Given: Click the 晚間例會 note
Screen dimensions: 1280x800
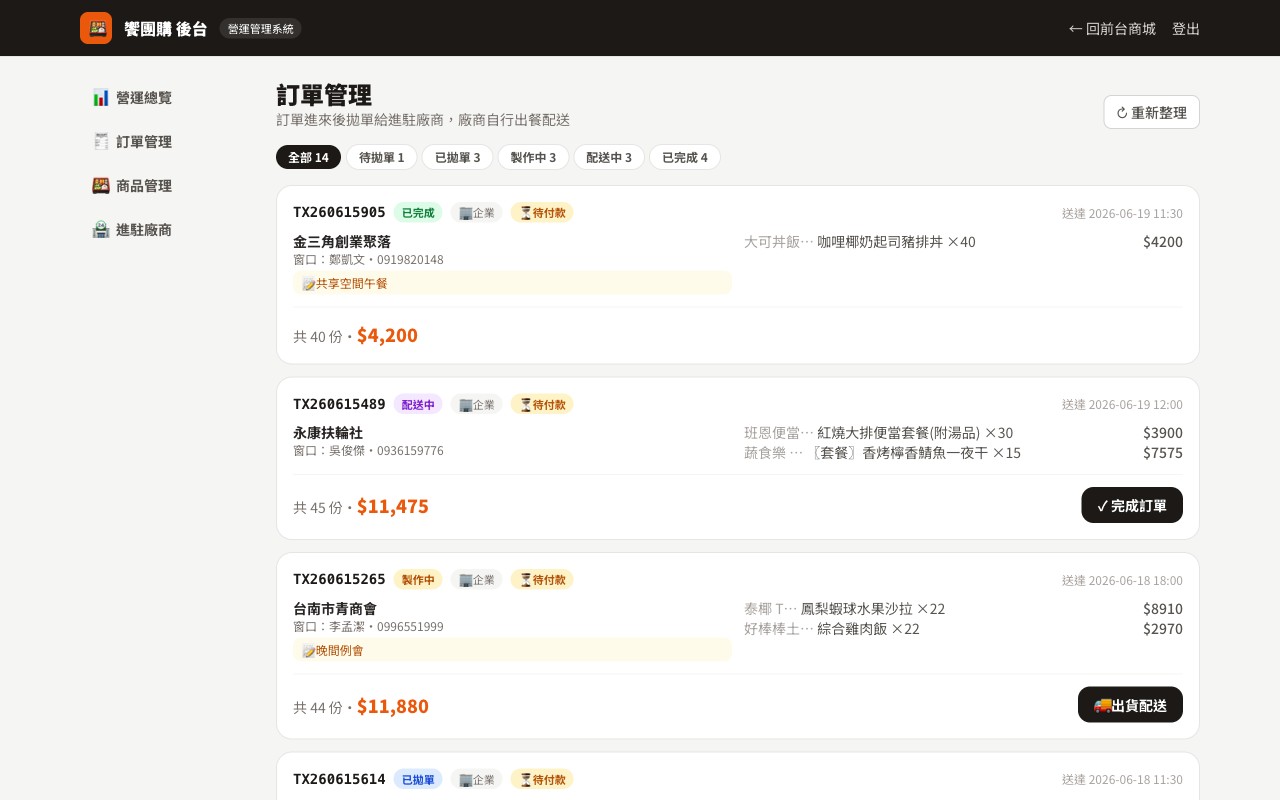Looking at the screenshot, I should click(512, 650).
